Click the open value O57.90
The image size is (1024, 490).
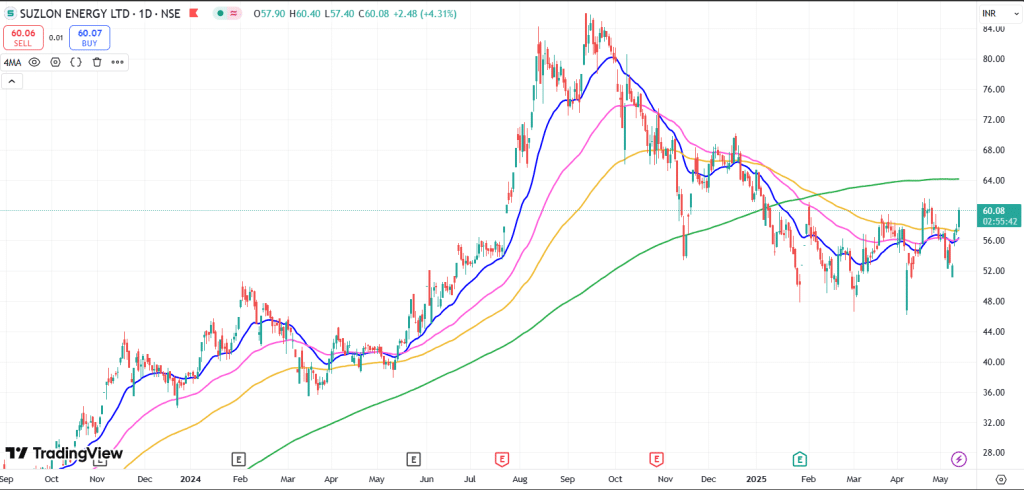tap(267, 13)
